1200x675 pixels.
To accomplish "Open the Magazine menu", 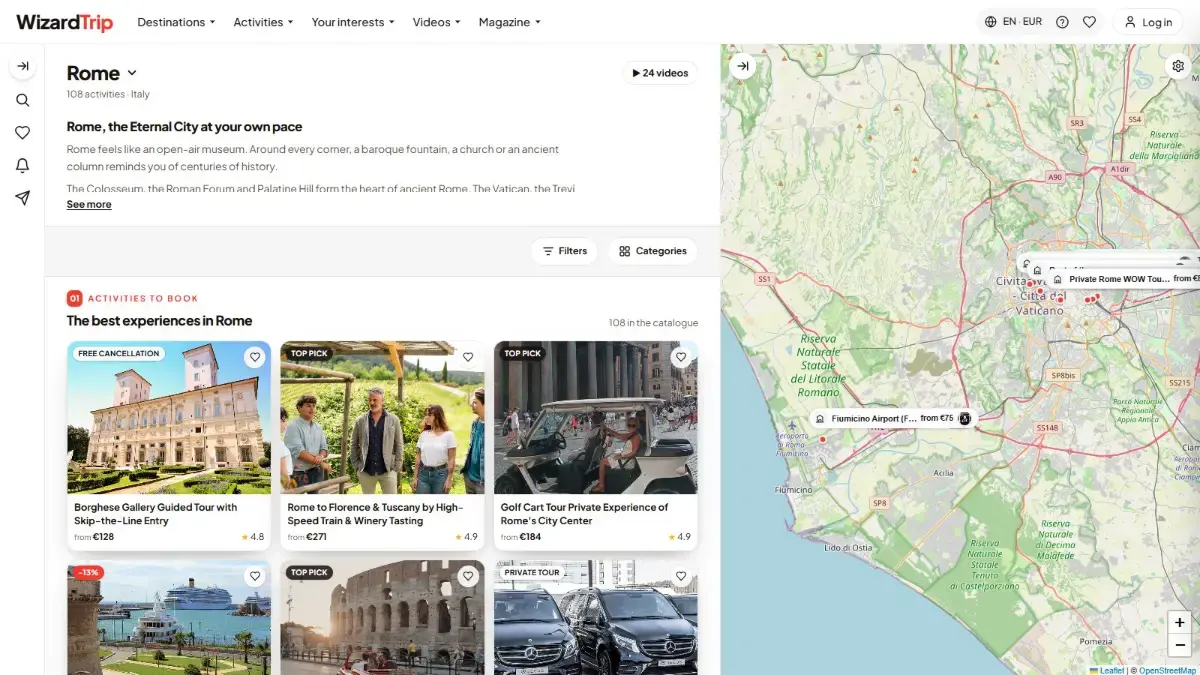I will pyautogui.click(x=510, y=22).
